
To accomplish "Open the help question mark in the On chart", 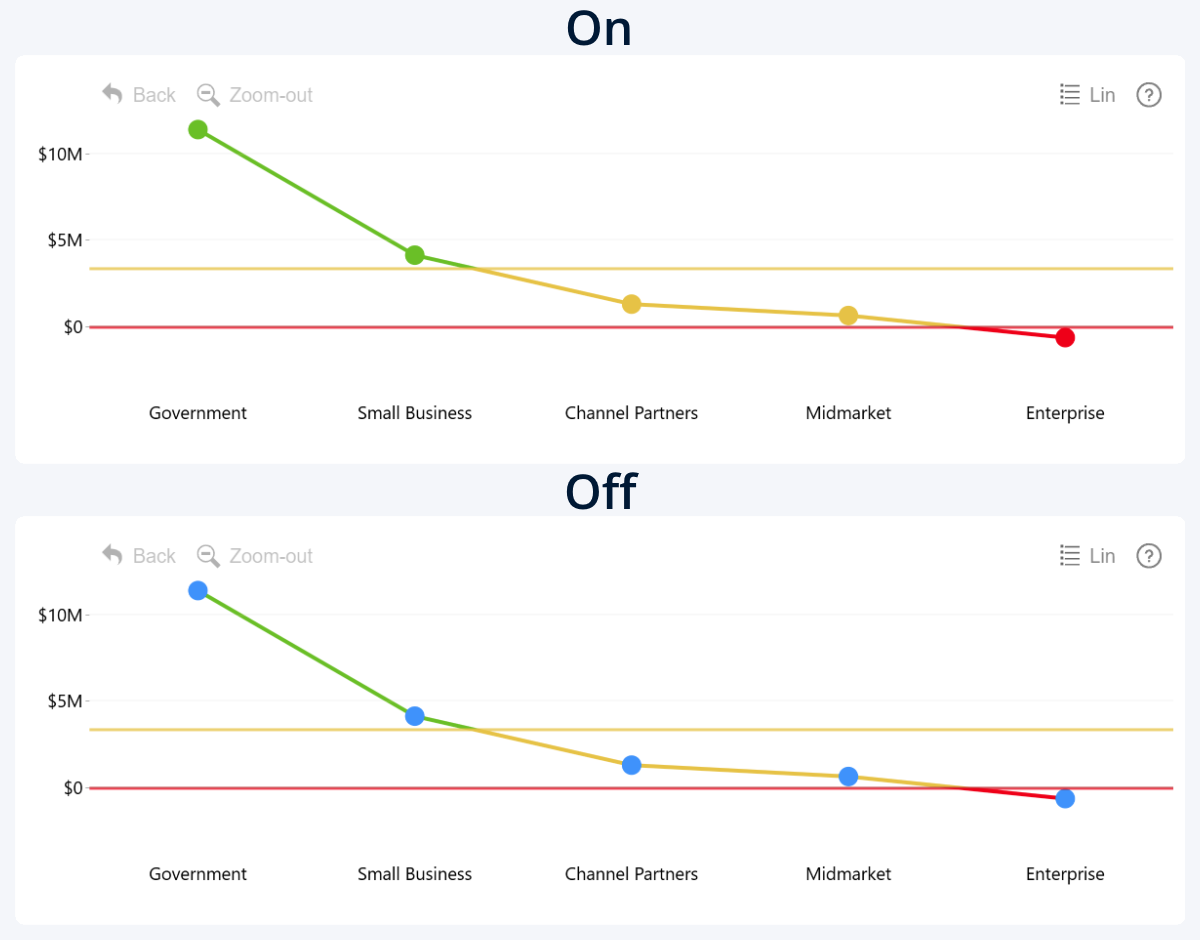I will tap(1149, 95).
